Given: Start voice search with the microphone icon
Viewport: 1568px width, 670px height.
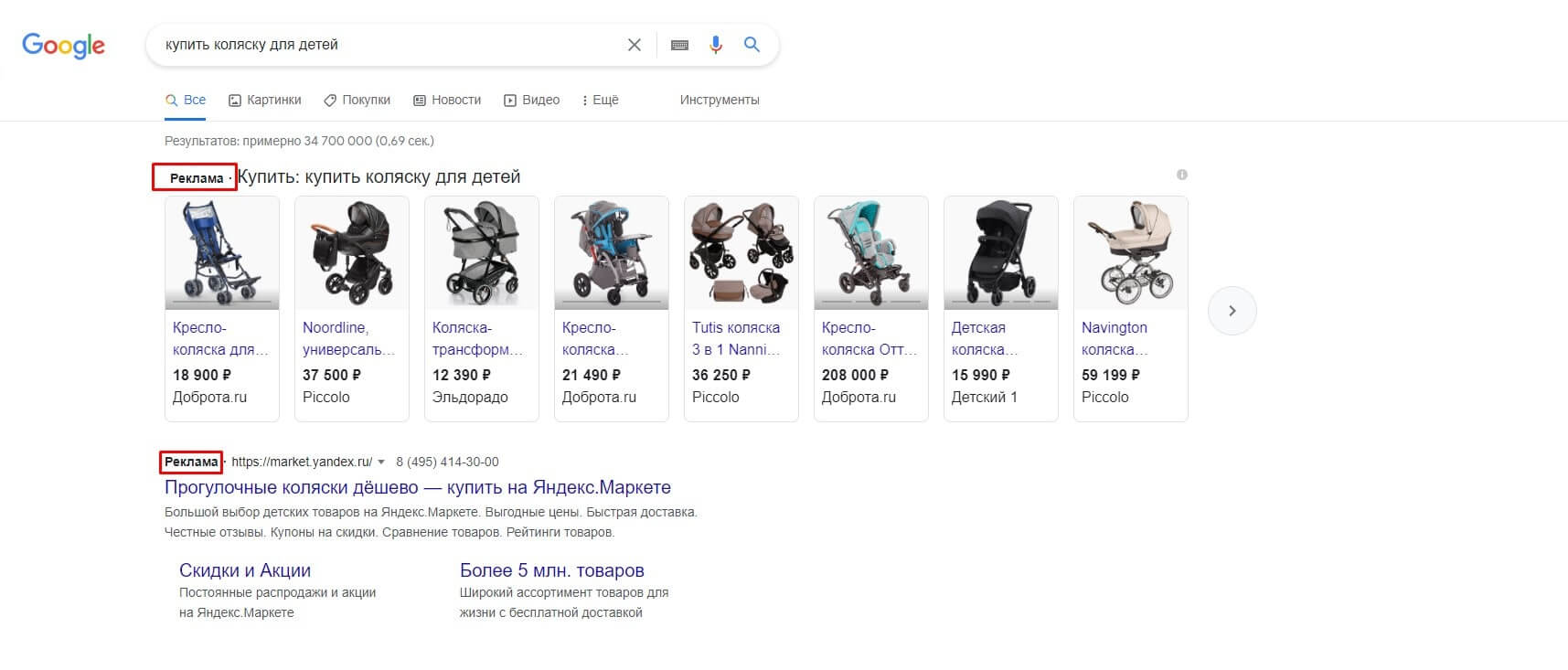Looking at the screenshot, I should tap(716, 45).
